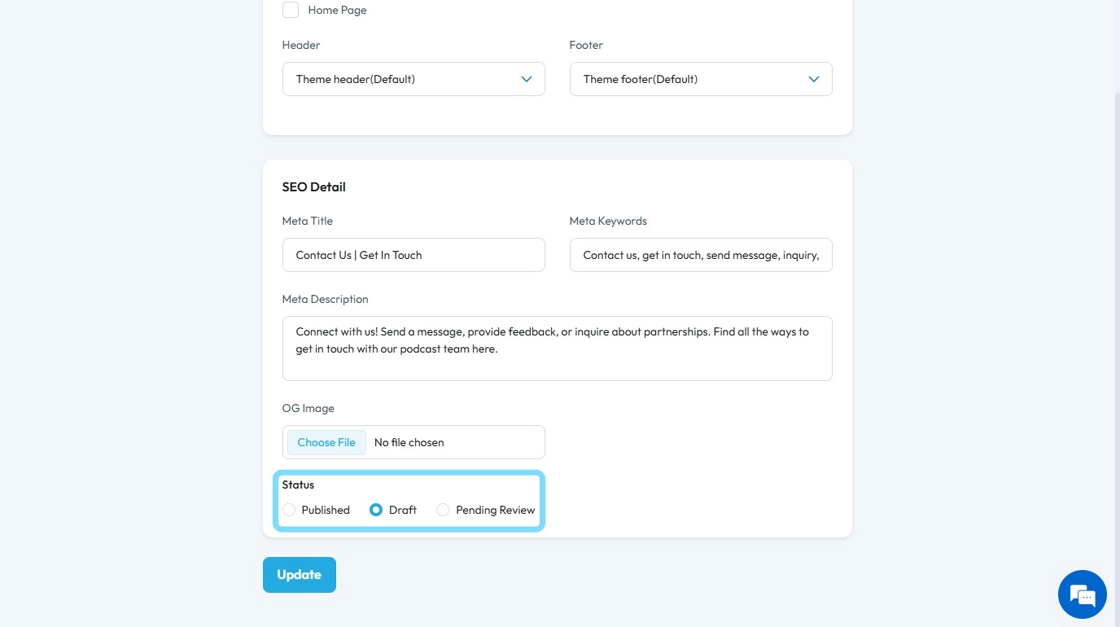Screen dimensions: 1120x627
Task: Click the Home Page label text
Action: point(337,10)
